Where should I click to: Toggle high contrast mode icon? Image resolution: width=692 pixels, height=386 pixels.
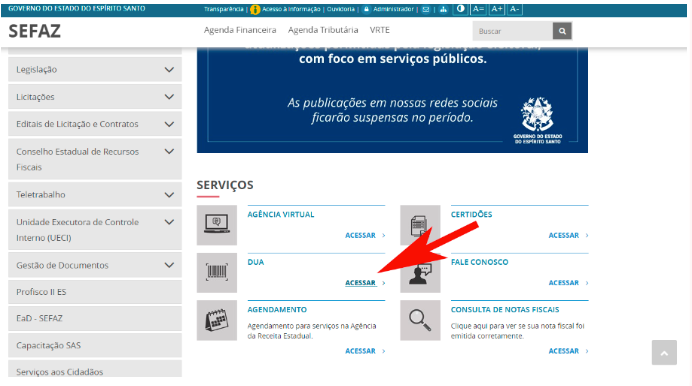(460, 9)
